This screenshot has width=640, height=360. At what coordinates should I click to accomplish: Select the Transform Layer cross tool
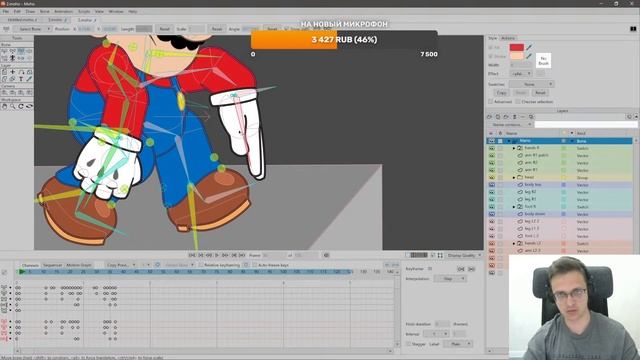point(13,72)
